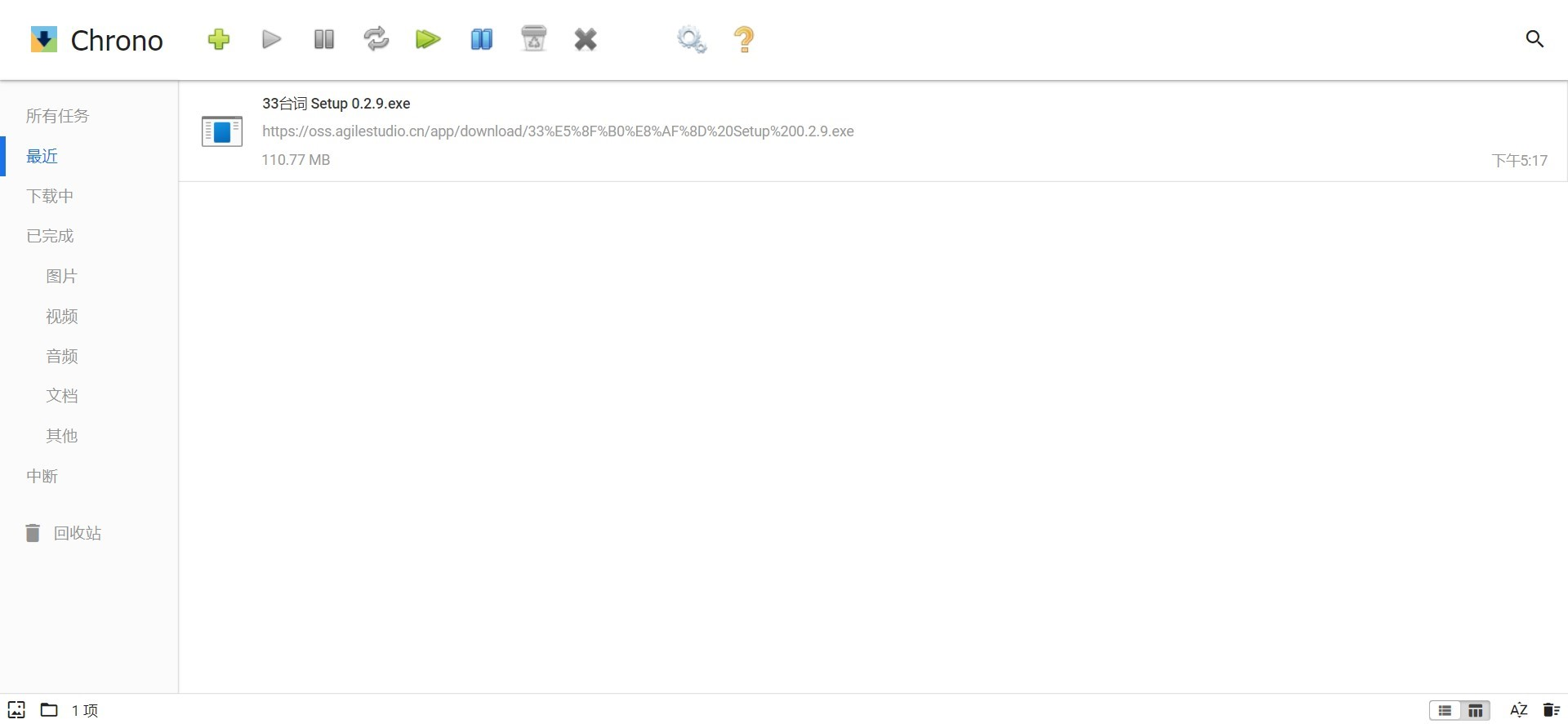Image resolution: width=1568 pixels, height=724 pixels.
Task: Click the restart task arrows icon
Action: (x=376, y=39)
